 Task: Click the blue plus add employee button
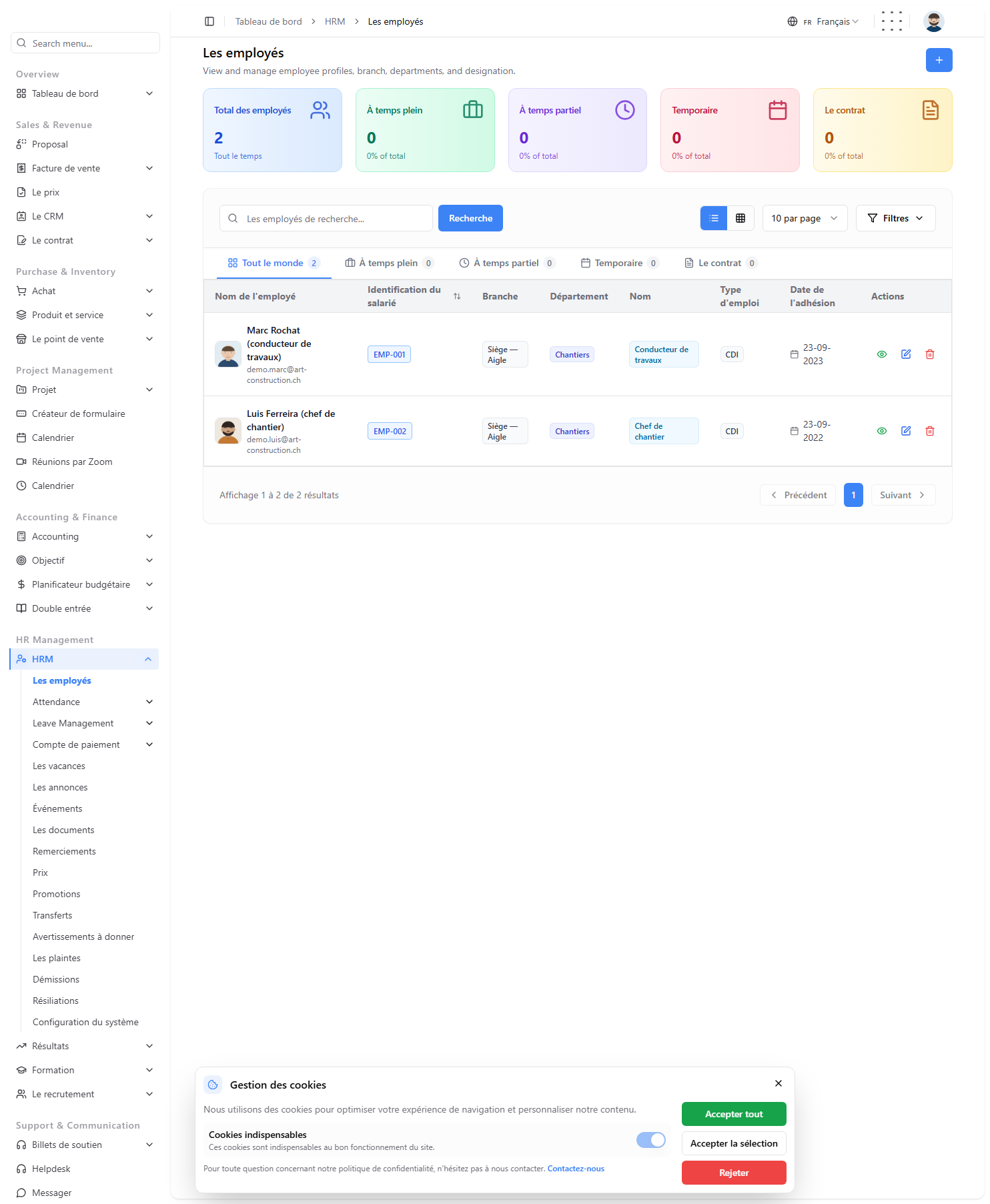[x=939, y=60]
